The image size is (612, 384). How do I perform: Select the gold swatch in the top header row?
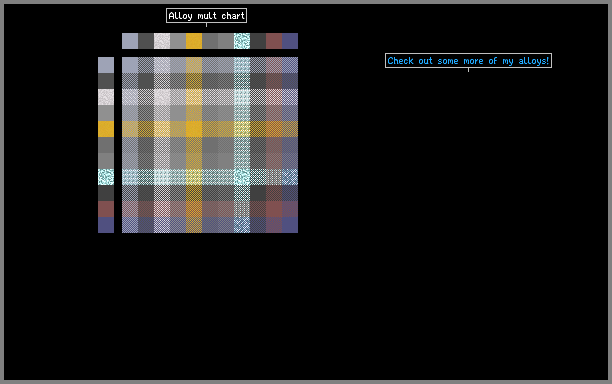pos(194,41)
